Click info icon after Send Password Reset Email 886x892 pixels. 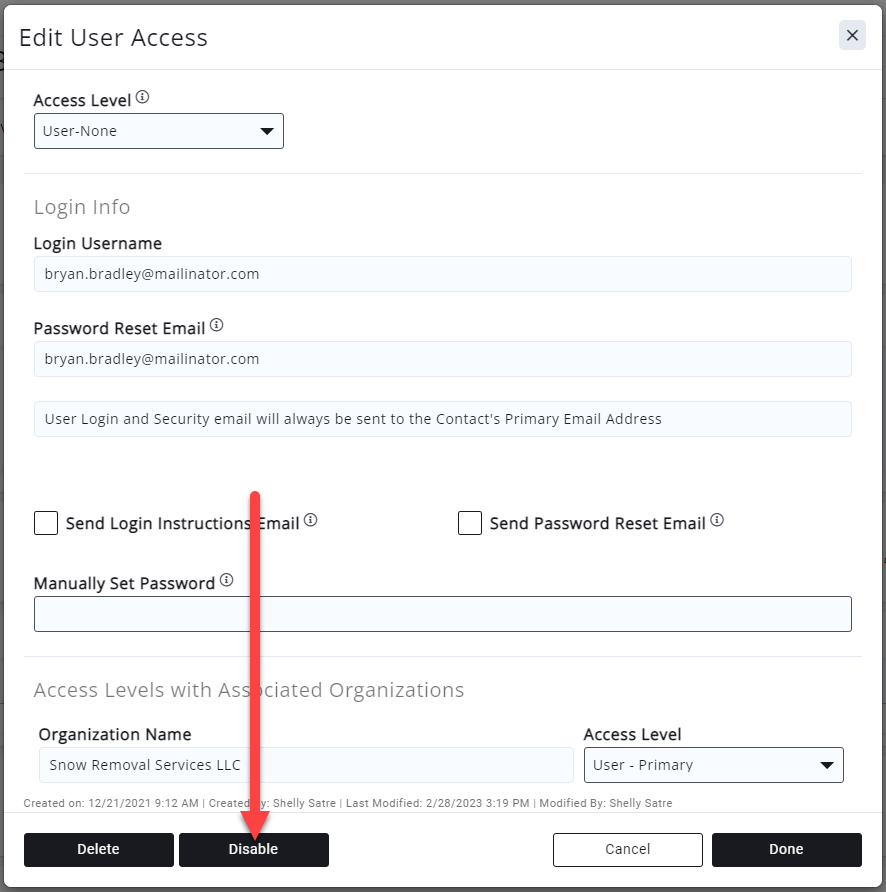pos(717,521)
